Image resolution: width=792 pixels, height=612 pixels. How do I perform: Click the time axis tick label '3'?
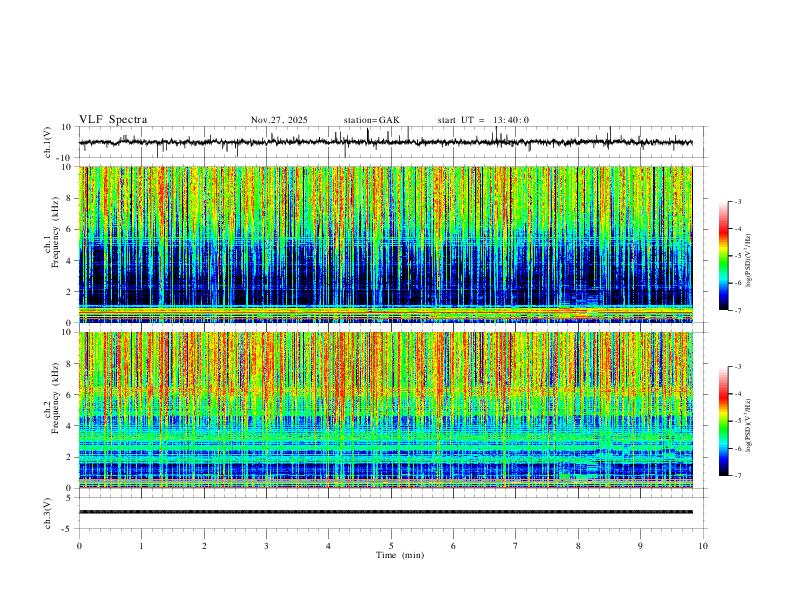point(266,546)
